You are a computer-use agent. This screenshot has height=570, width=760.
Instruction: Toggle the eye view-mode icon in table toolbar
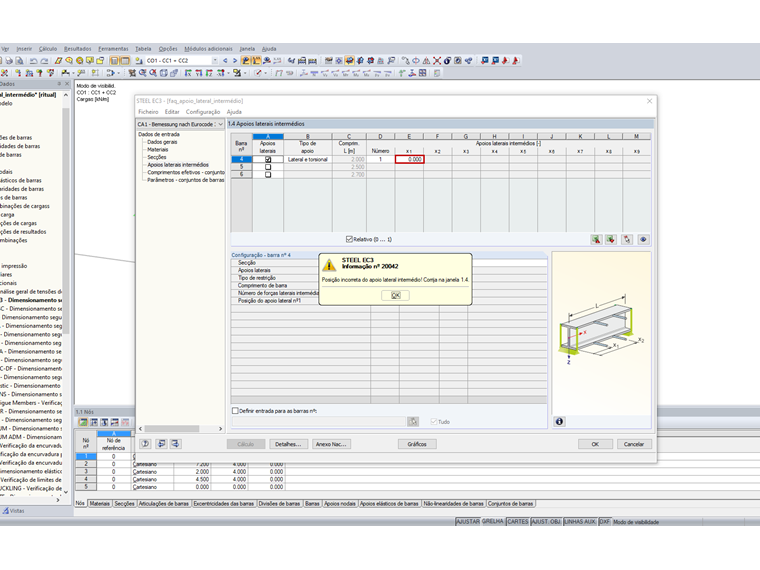tap(643, 239)
